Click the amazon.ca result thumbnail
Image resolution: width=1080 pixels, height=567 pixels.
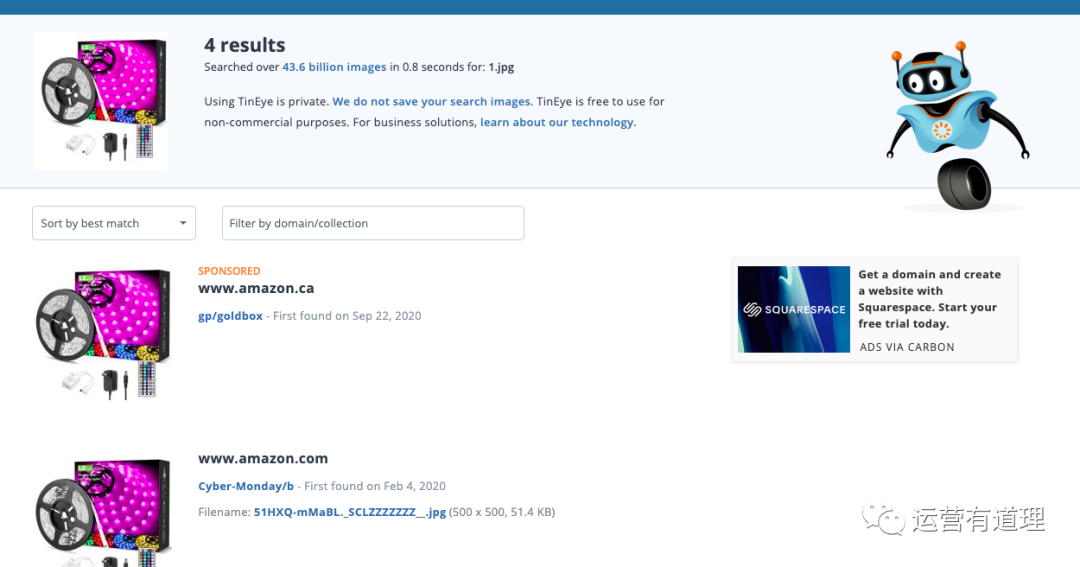103,333
